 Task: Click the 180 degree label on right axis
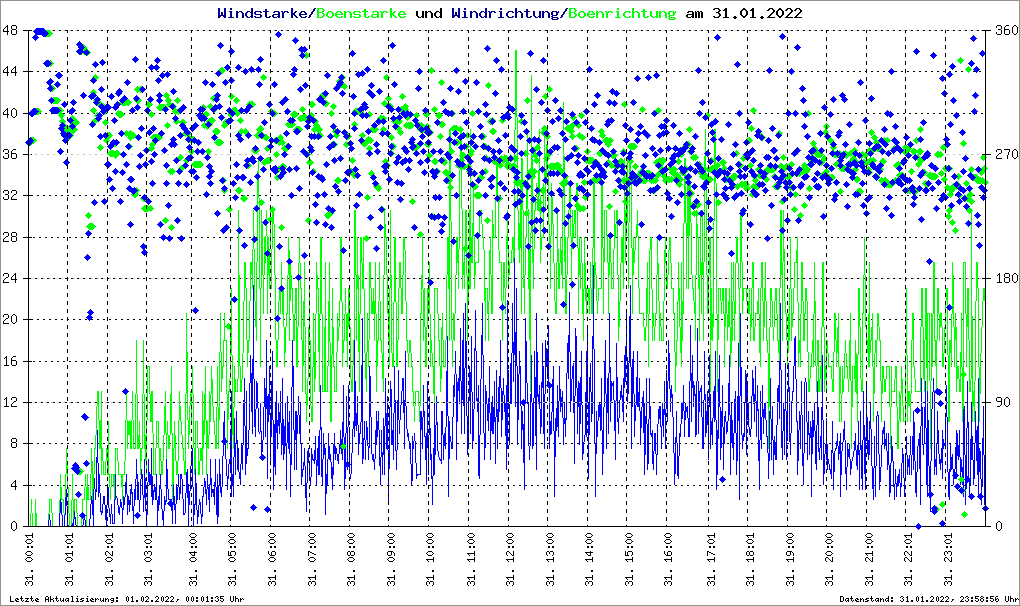pos(1004,278)
